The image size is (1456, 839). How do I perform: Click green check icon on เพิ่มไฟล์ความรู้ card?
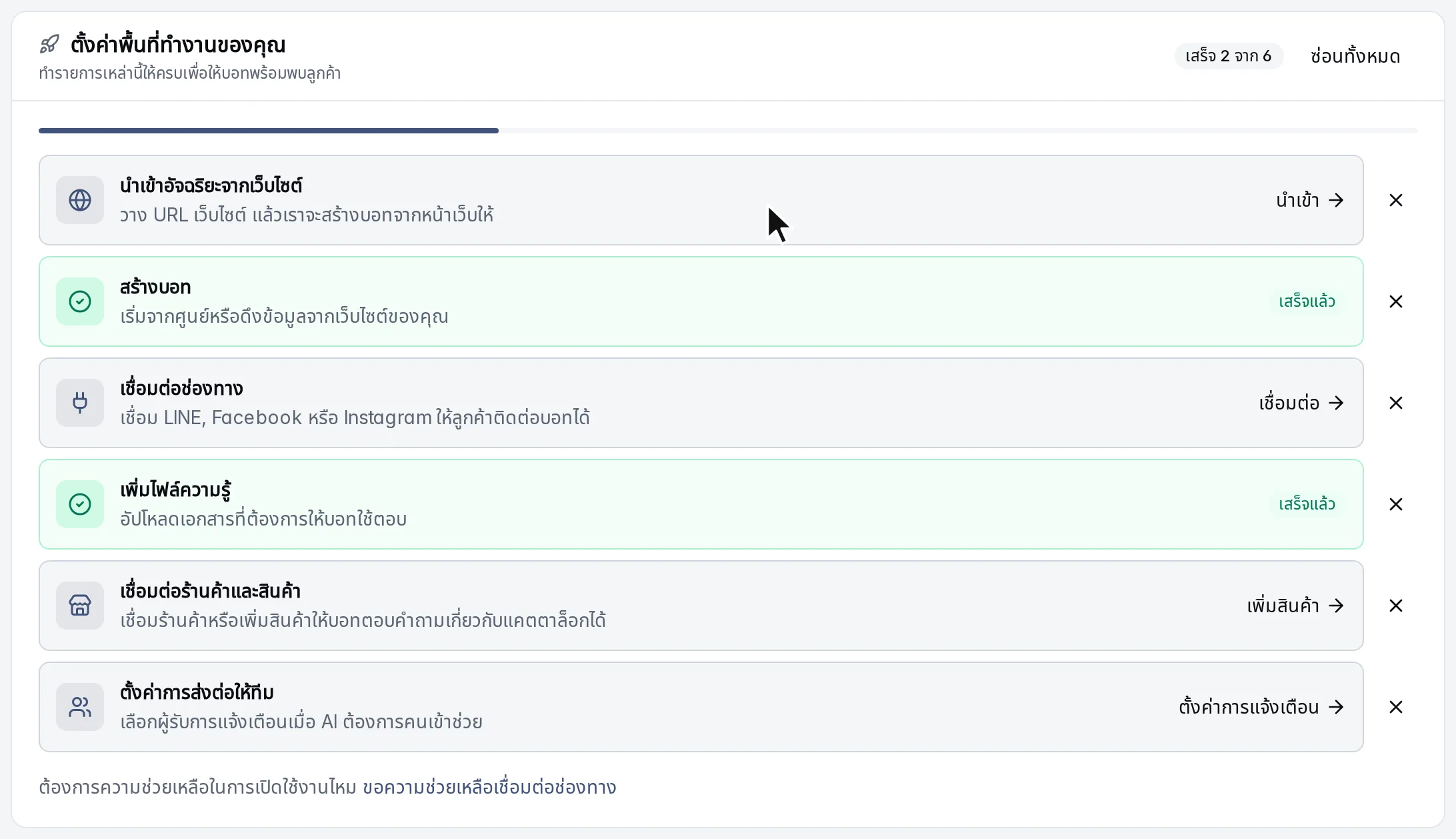tap(80, 504)
